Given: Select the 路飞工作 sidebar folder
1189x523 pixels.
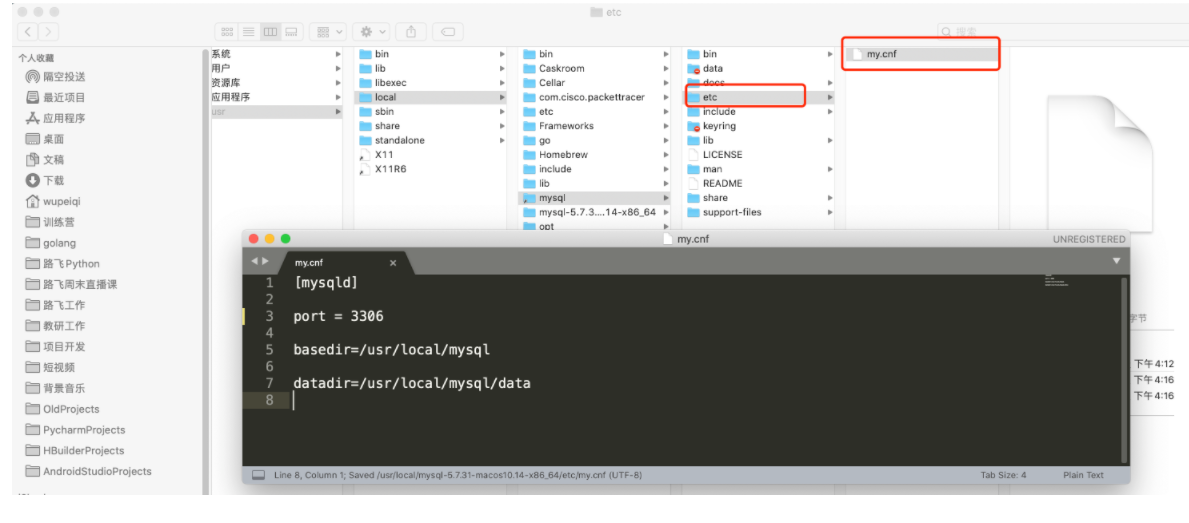Looking at the screenshot, I should [55, 305].
